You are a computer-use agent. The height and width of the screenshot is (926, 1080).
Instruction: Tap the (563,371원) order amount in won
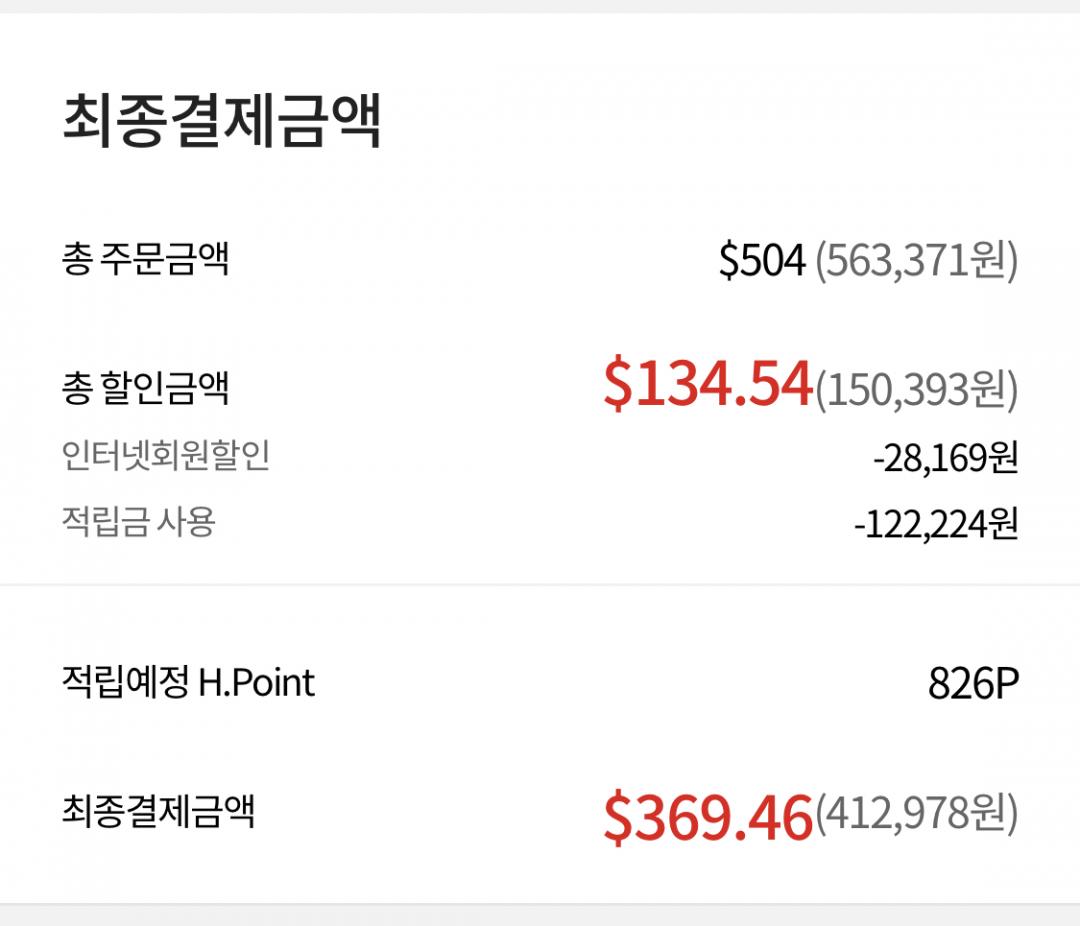916,261
